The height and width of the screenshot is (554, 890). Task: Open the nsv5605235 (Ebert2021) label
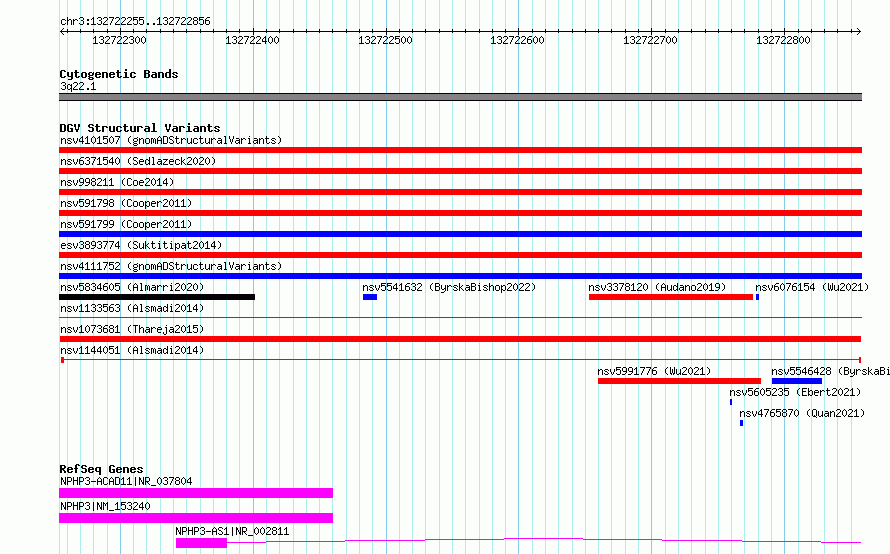coord(795,392)
